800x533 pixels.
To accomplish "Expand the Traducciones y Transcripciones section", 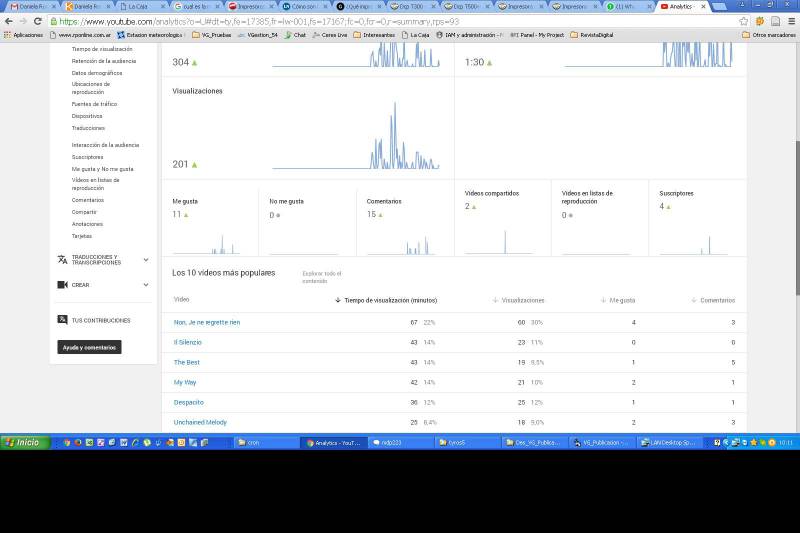I will (x=146, y=260).
